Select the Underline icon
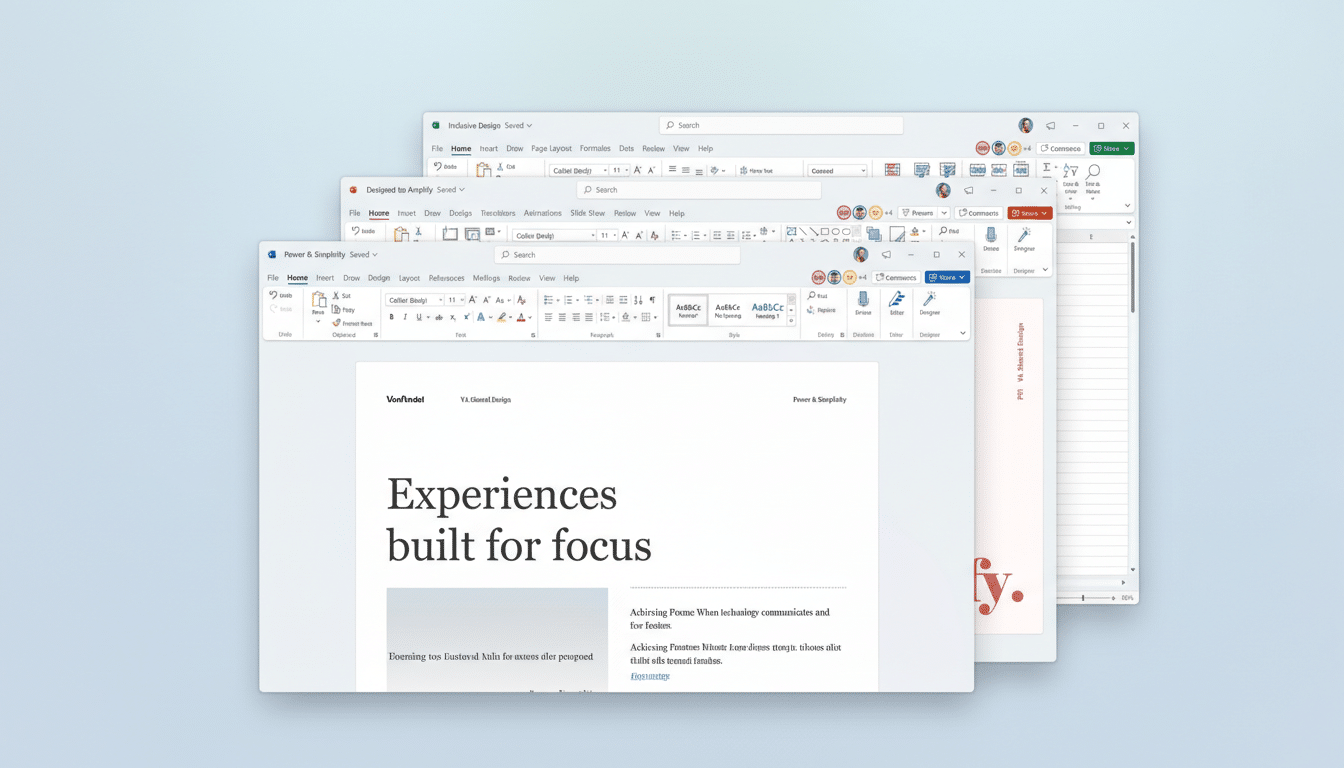Viewport: 1344px width, 768px height. tap(418, 316)
